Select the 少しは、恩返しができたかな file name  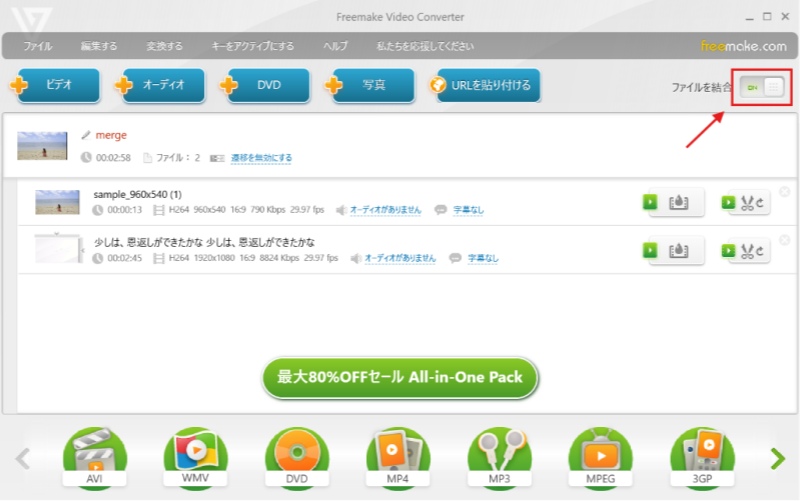204,242
